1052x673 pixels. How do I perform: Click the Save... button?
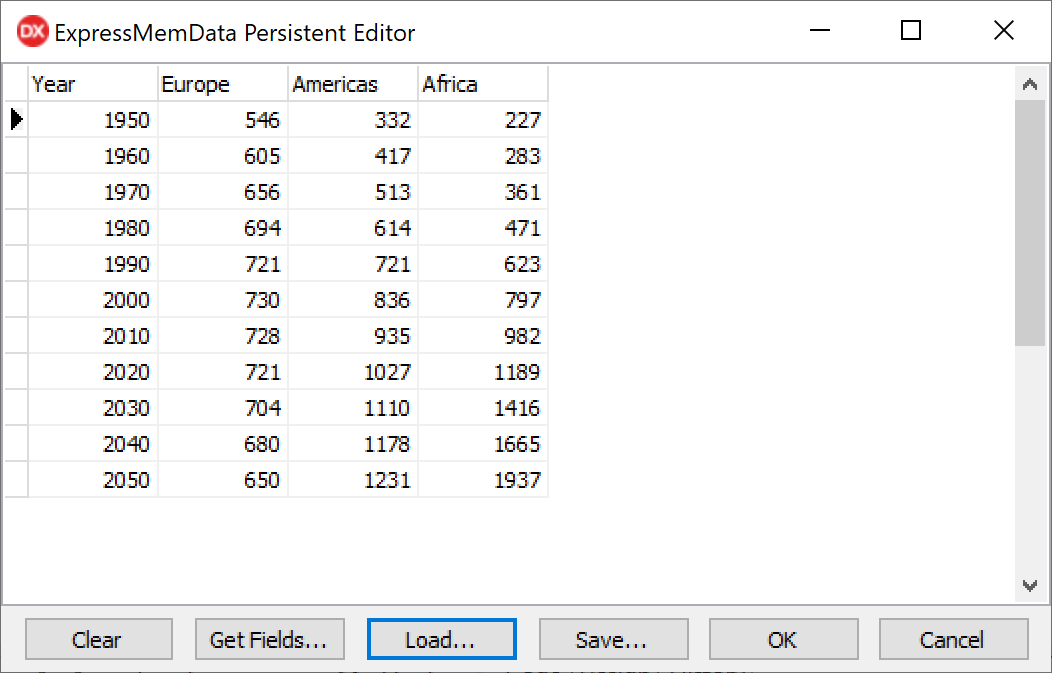613,640
